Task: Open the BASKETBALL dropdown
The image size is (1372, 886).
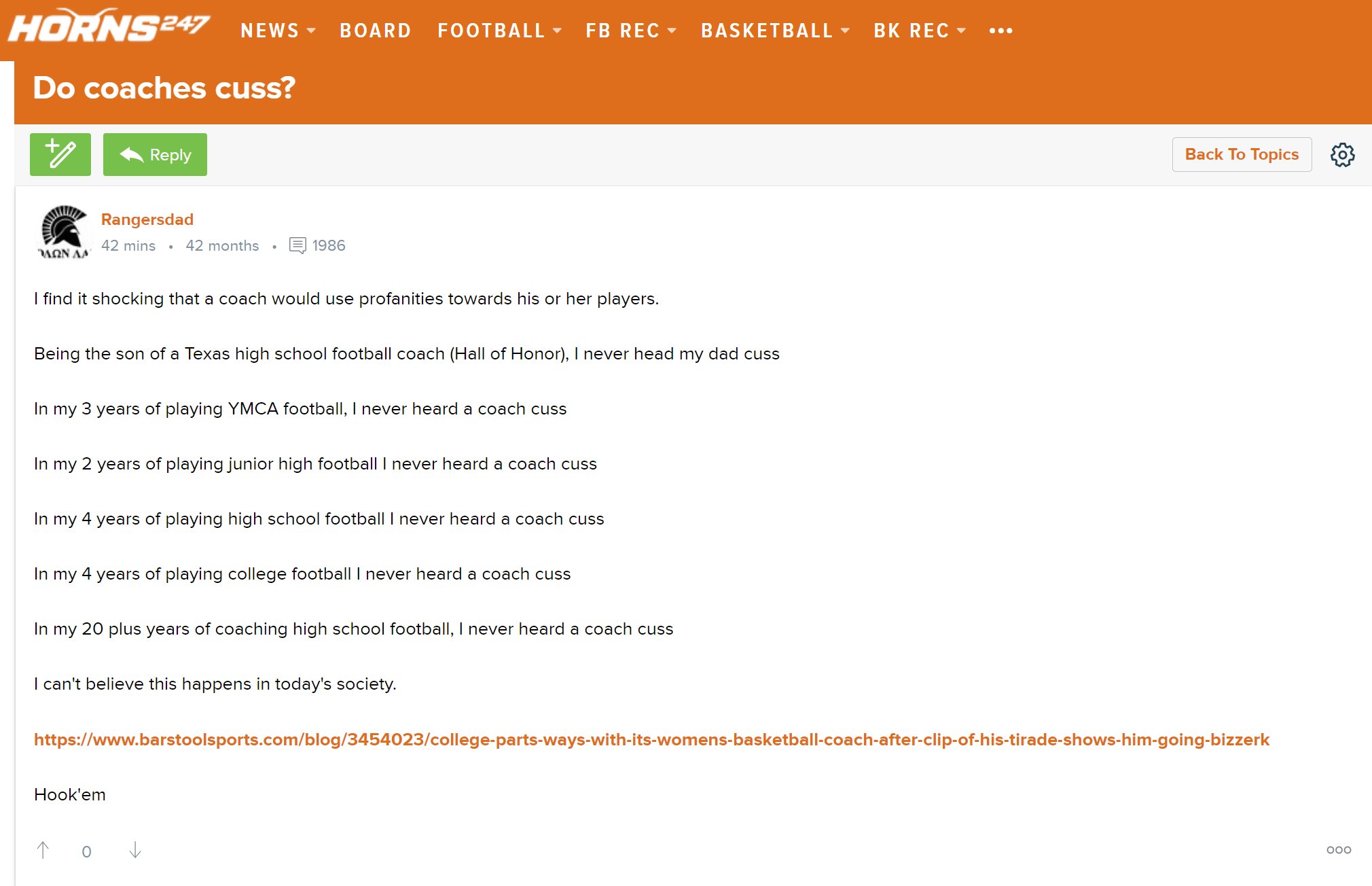Action: coord(767,30)
